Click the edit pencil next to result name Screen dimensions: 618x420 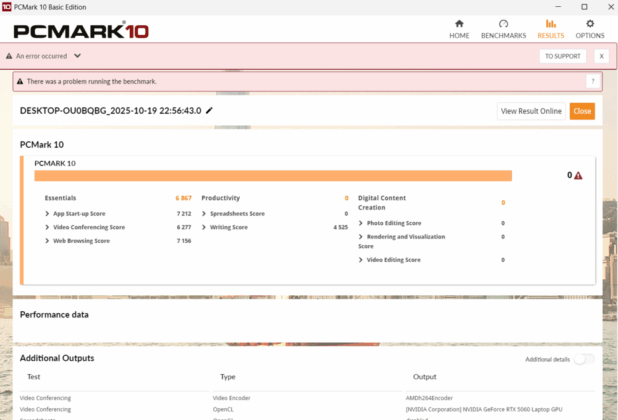click(x=209, y=110)
